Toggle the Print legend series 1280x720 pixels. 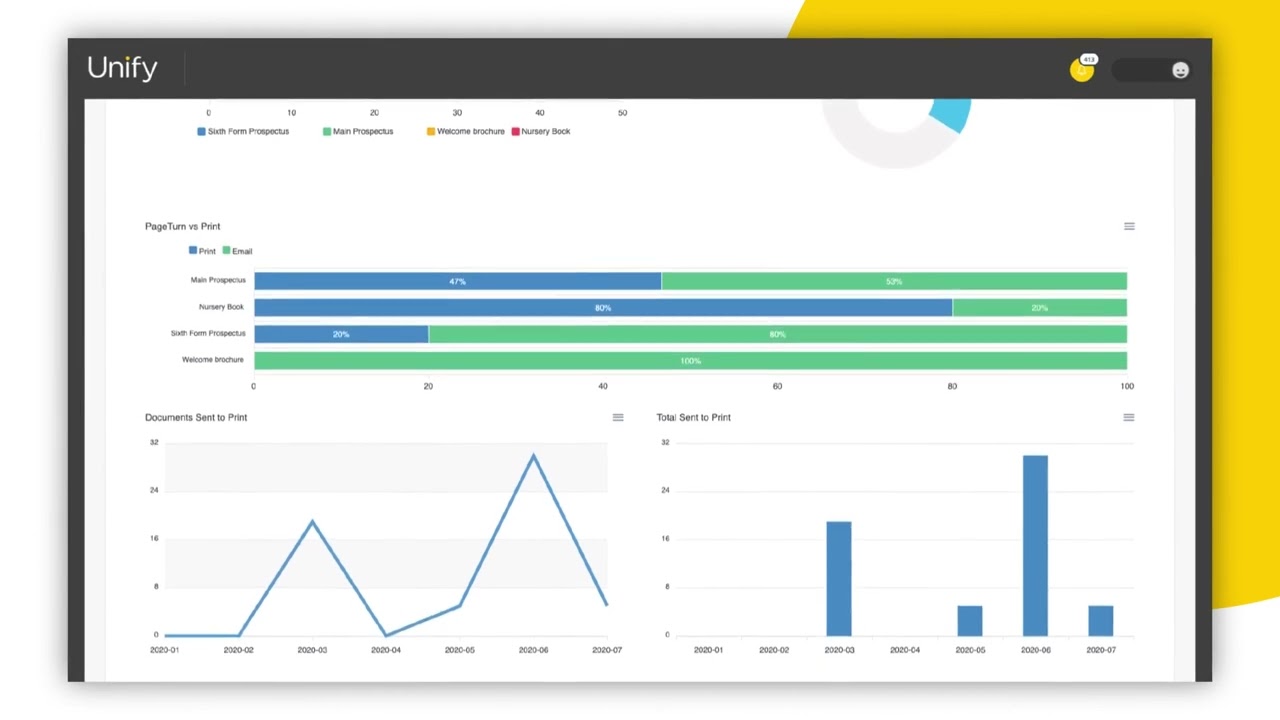point(202,251)
